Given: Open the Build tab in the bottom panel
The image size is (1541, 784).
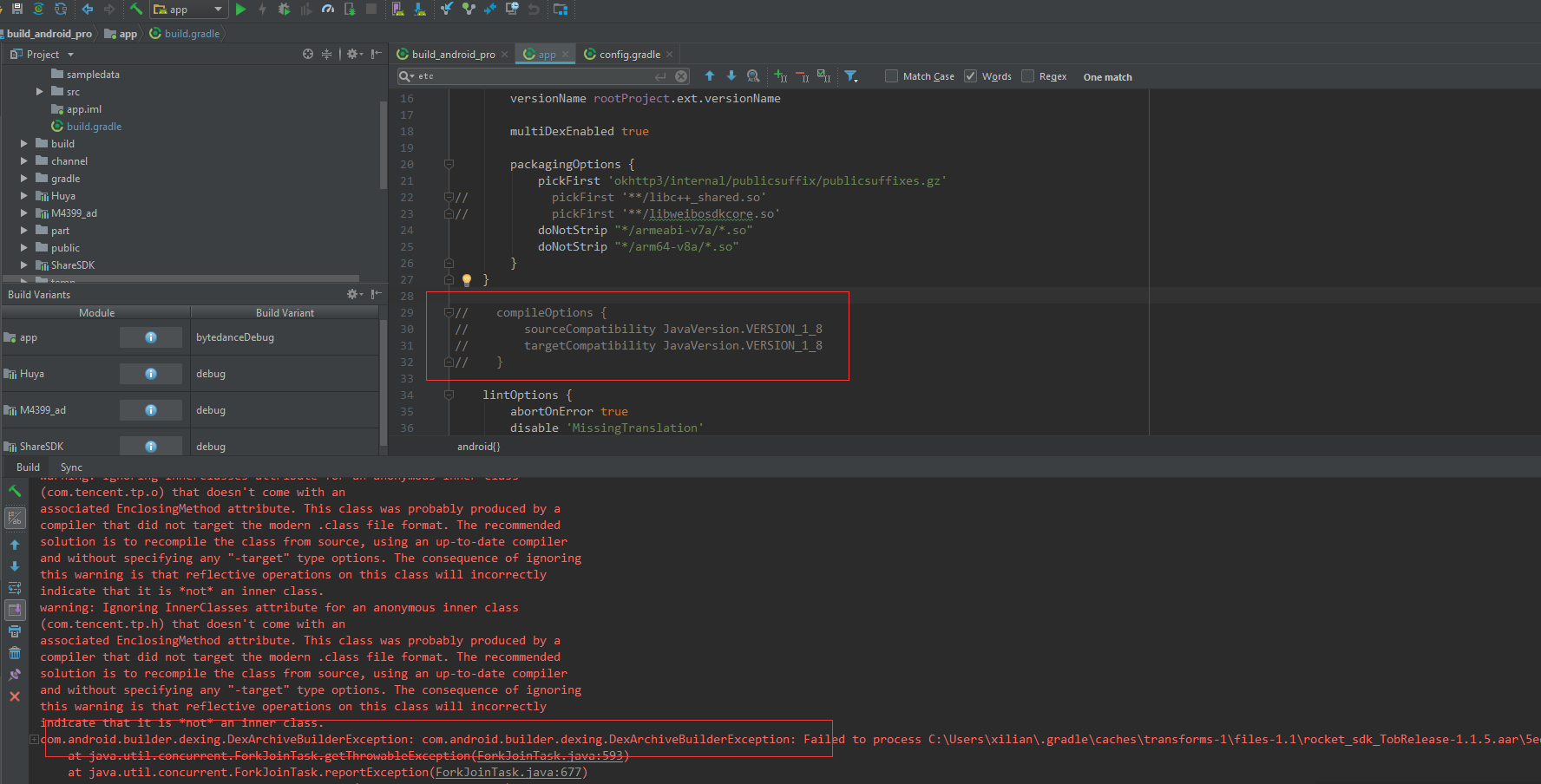Looking at the screenshot, I should (28, 467).
